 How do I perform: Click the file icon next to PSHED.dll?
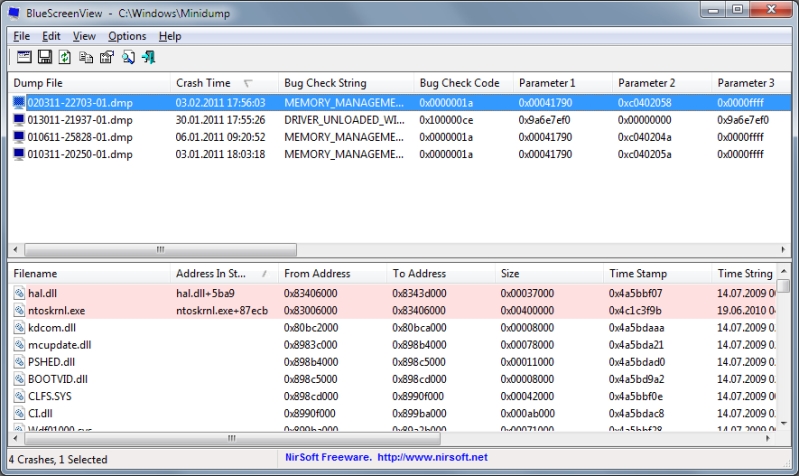click(19, 362)
